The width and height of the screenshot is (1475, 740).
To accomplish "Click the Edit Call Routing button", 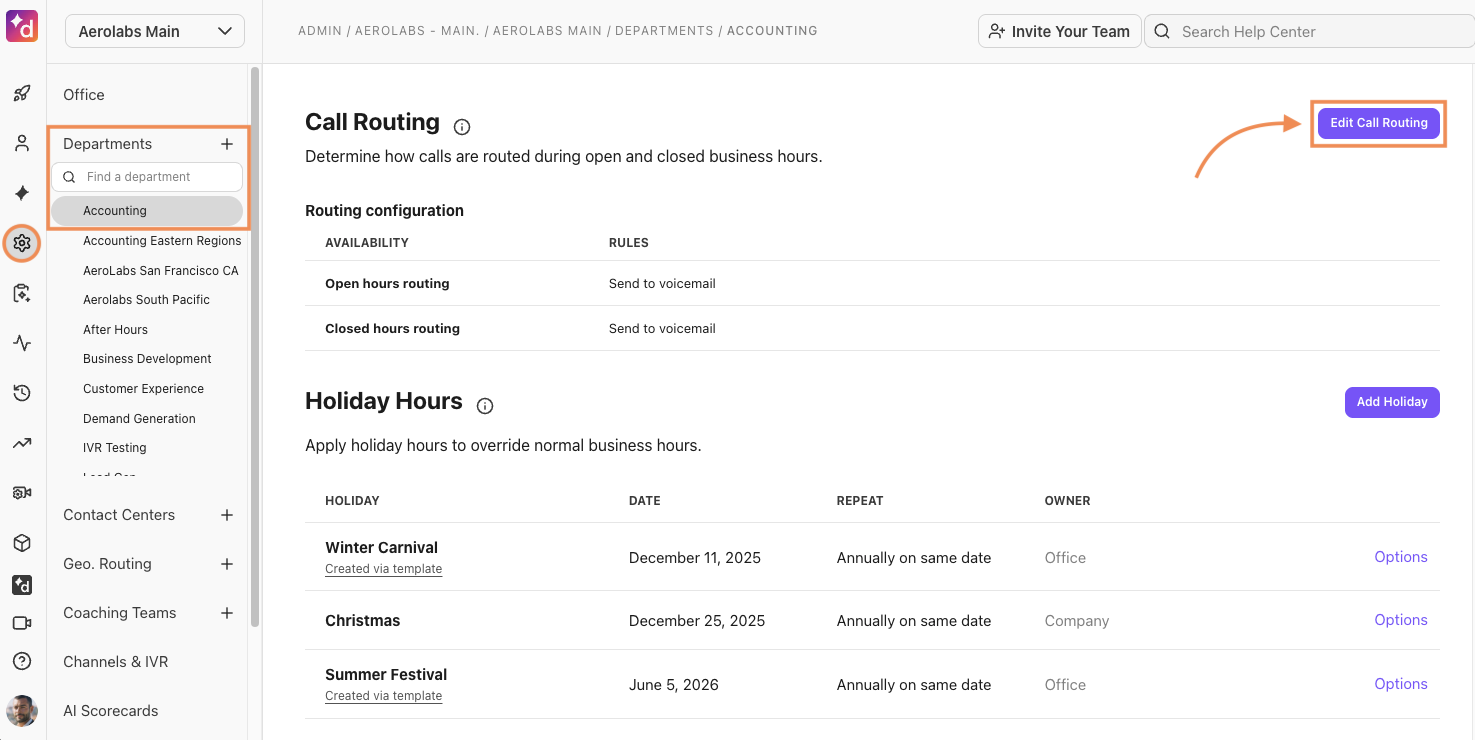I will point(1378,123).
